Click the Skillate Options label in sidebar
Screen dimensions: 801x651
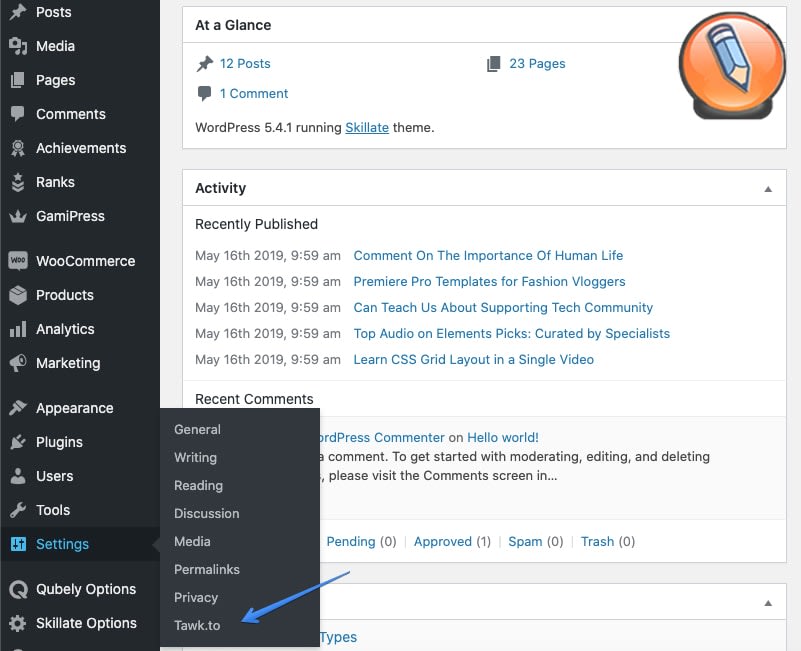coord(86,623)
